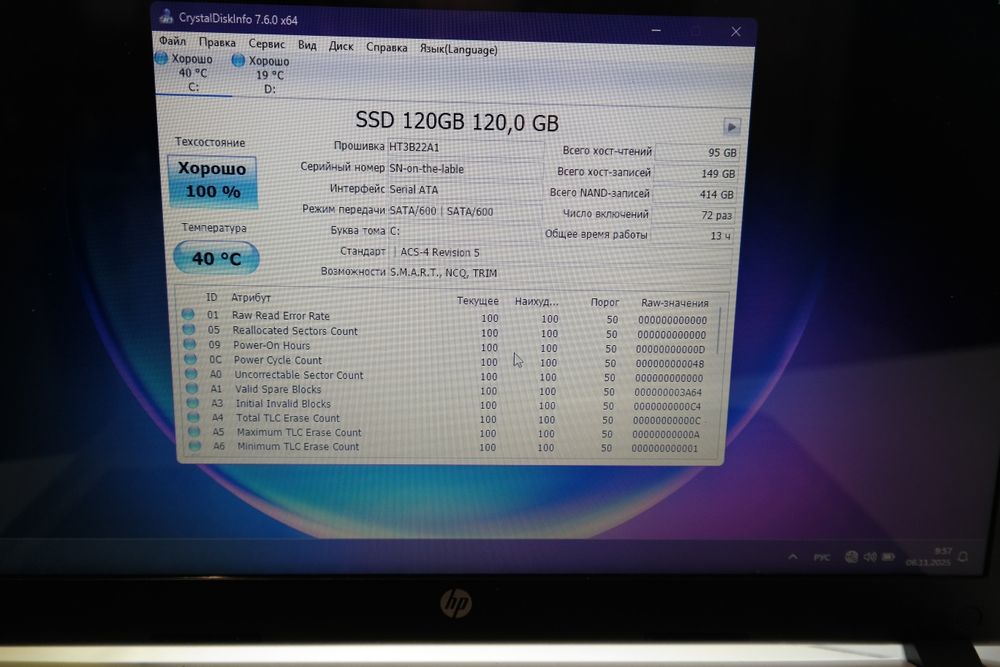1000x667 pixels.
Task: Click the status icon of Power-On Hours
Action: (189, 344)
